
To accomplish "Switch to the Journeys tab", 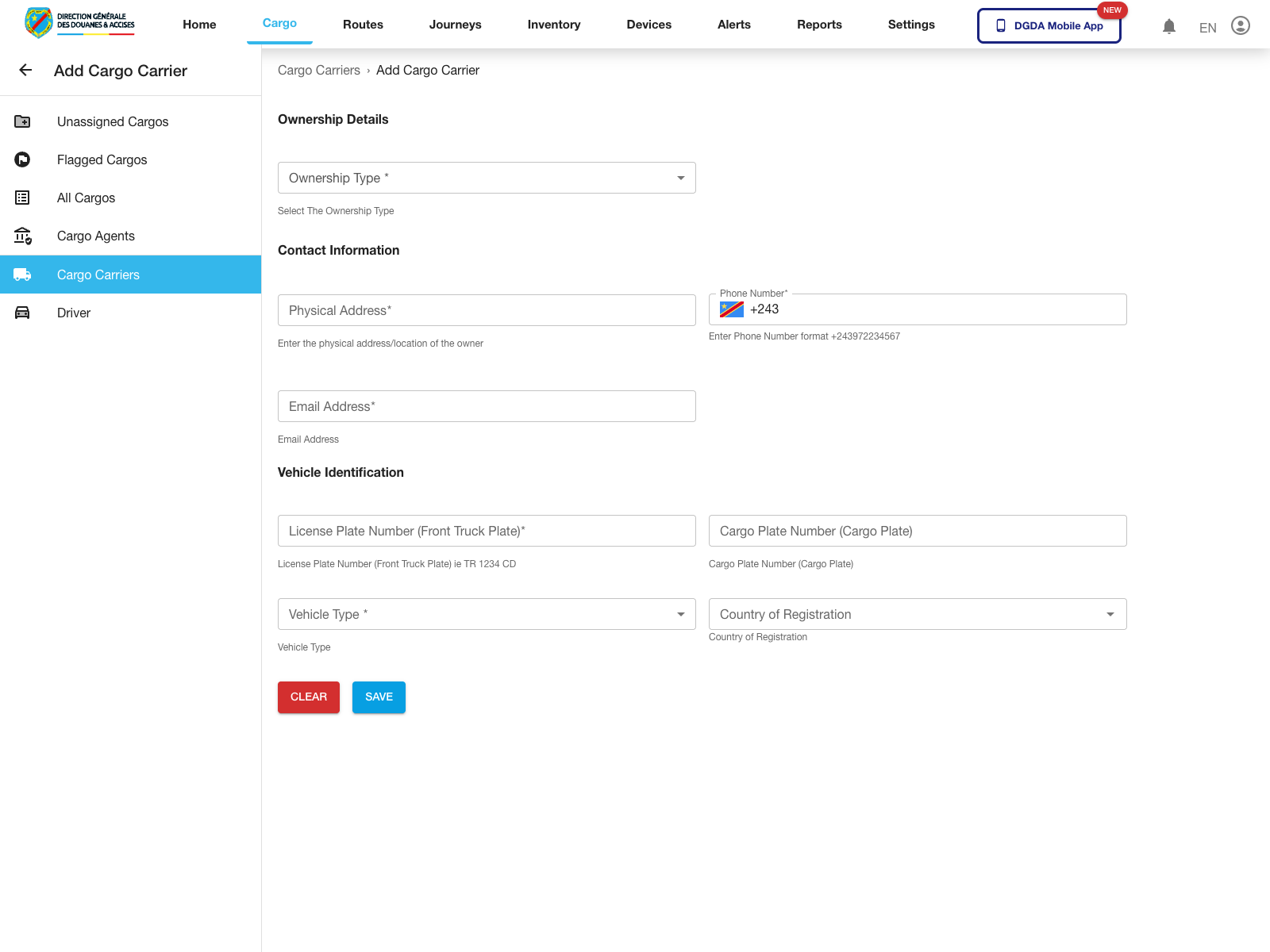I will point(455,25).
